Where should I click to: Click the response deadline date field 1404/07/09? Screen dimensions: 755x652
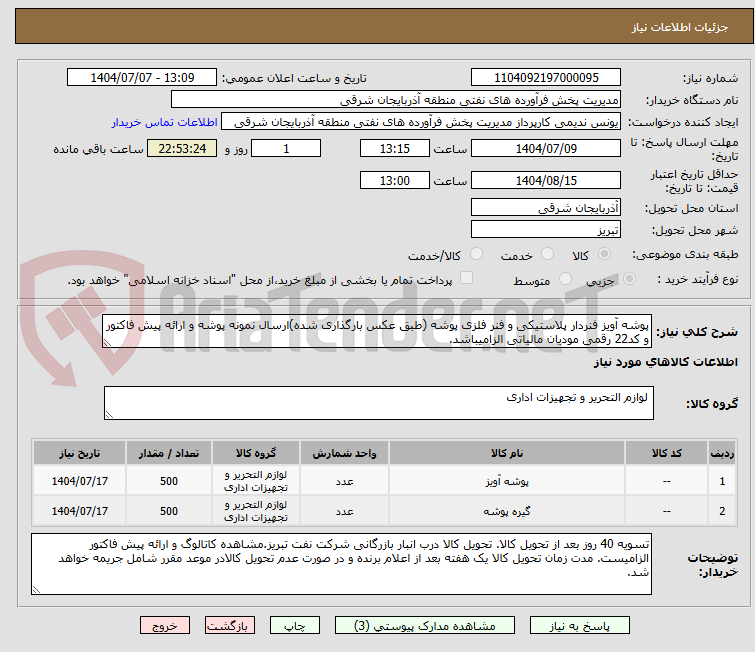tap(545, 148)
